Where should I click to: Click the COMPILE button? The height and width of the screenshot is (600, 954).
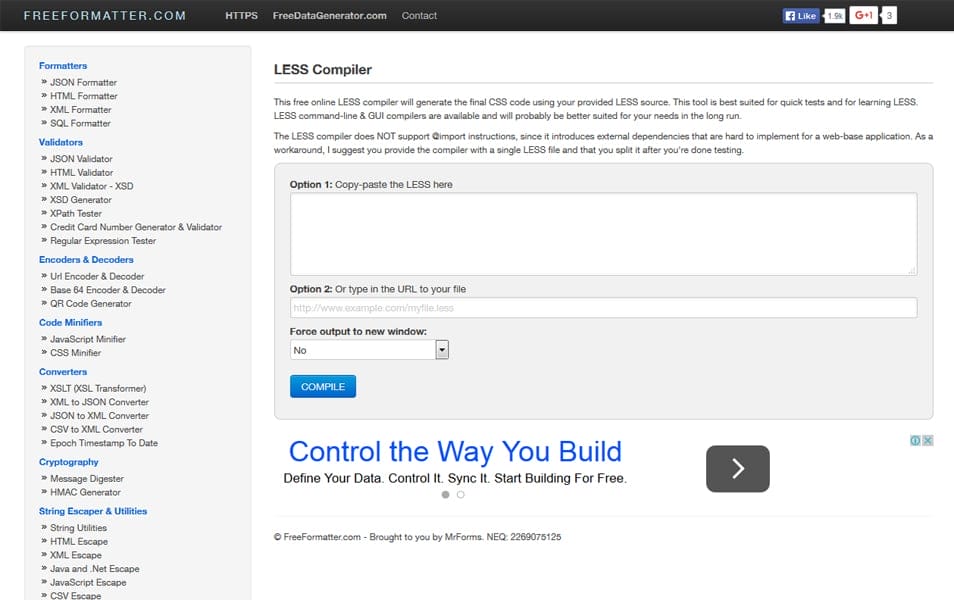[x=323, y=386]
